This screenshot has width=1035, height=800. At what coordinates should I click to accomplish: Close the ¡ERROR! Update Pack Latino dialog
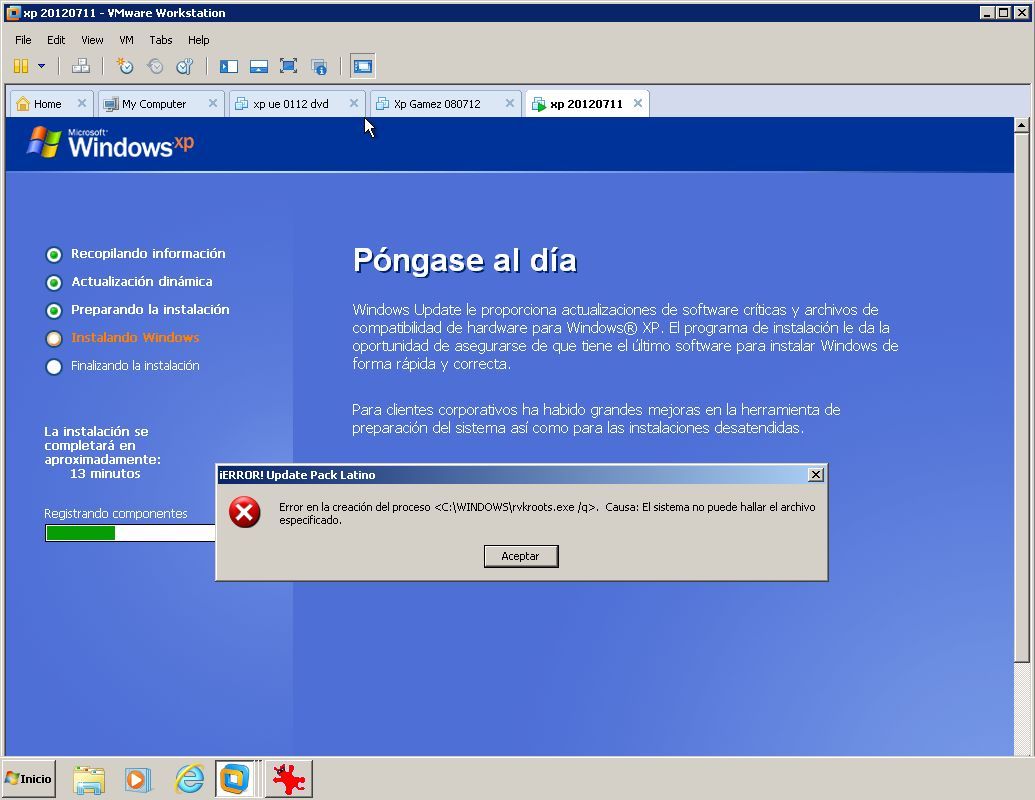tap(816, 475)
